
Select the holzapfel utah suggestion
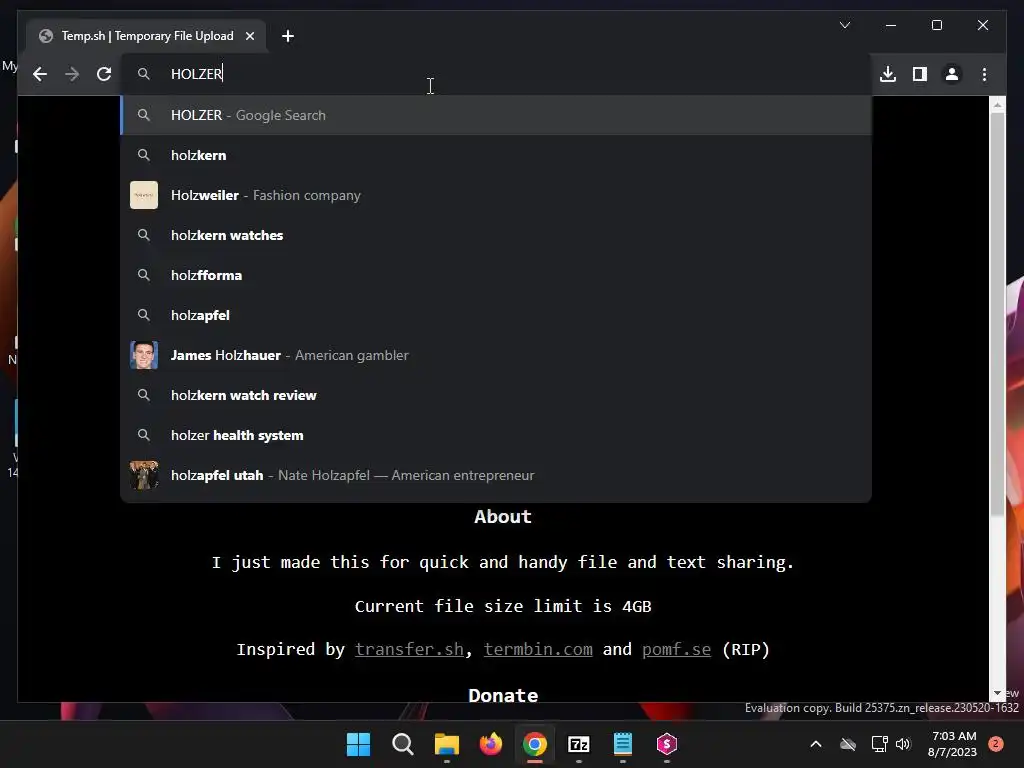pyautogui.click(x=496, y=475)
